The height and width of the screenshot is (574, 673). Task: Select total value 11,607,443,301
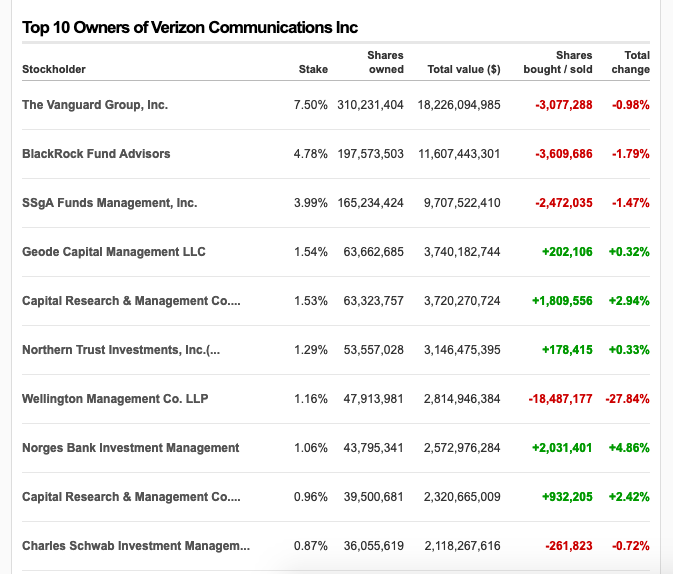[x=459, y=154]
